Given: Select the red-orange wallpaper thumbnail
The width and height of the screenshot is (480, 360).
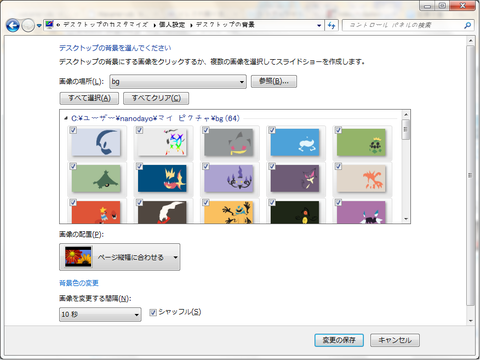Looking at the screenshot, I should [96, 212].
